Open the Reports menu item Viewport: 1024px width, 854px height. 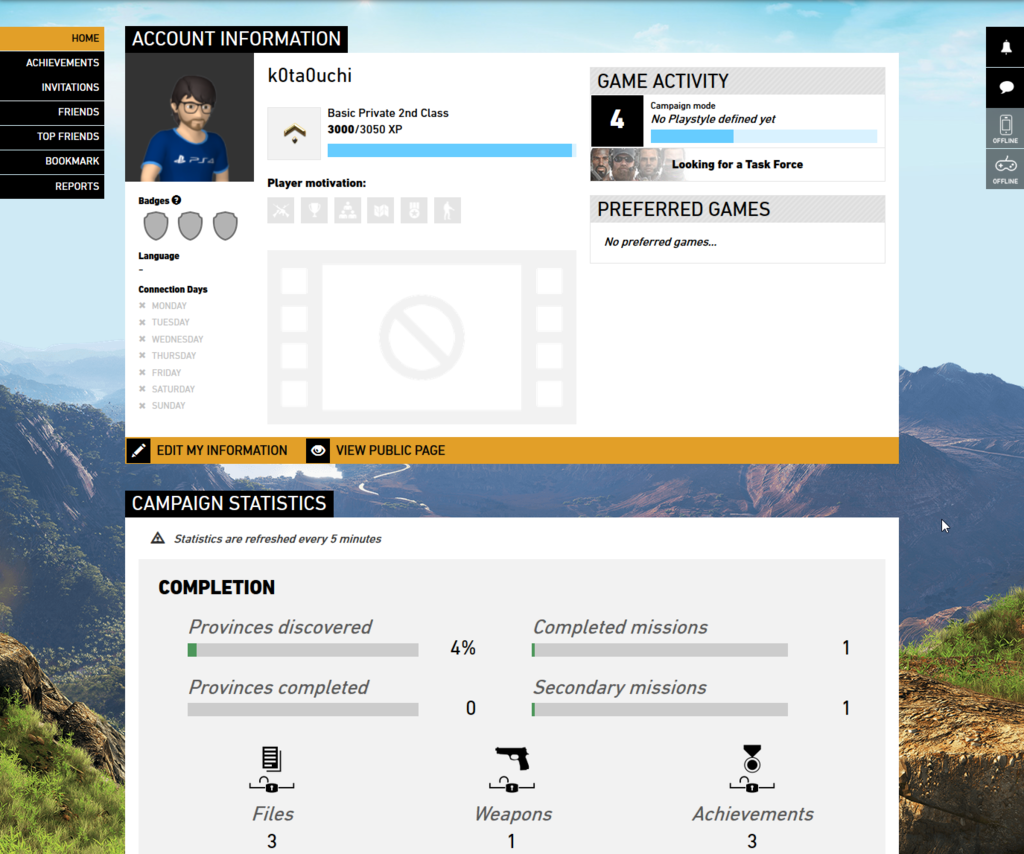52,187
